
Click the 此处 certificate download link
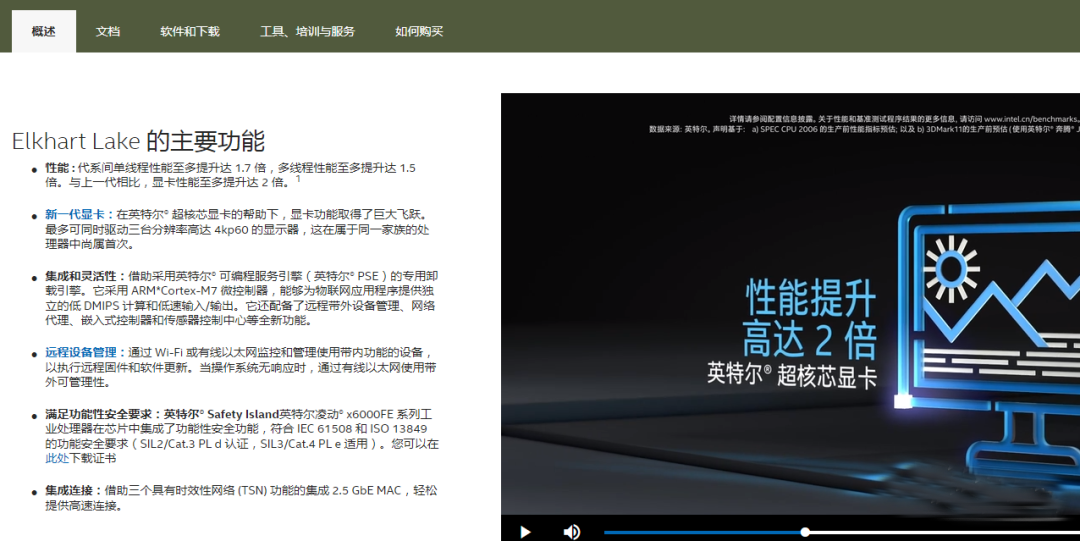tap(57, 458)
